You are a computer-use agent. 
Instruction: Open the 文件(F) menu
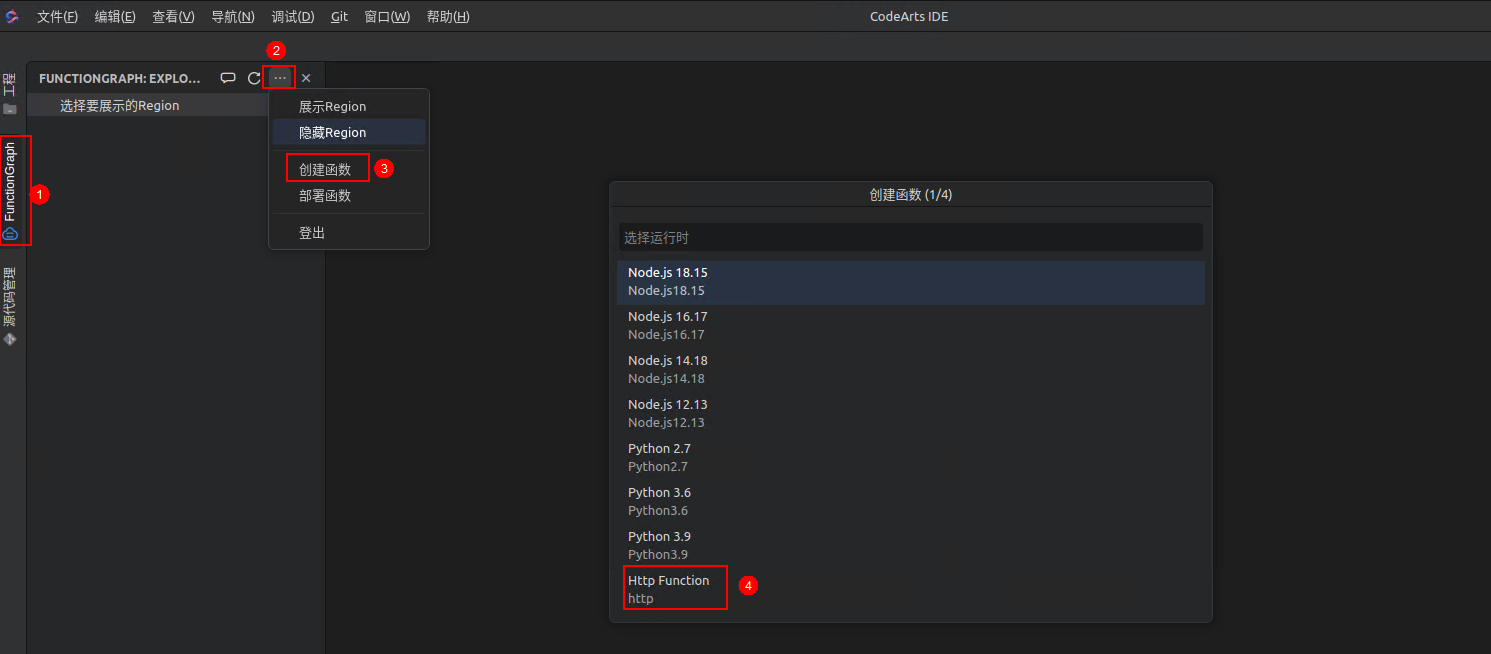(57, 17)
